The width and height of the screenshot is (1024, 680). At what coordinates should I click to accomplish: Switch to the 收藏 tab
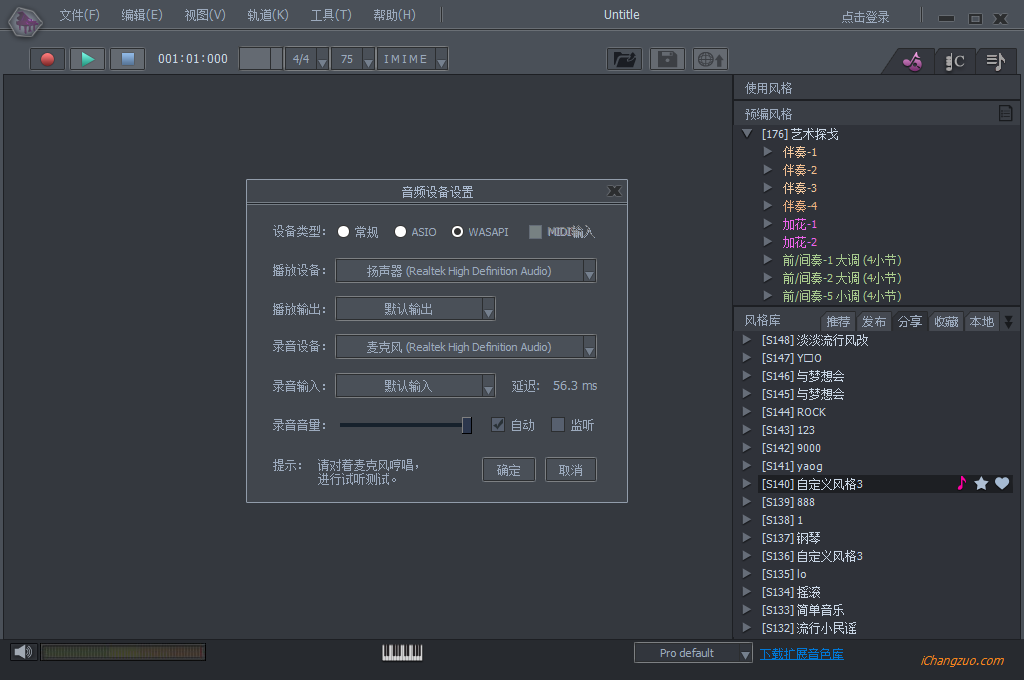pyautogui.click(x=945, y=321)
